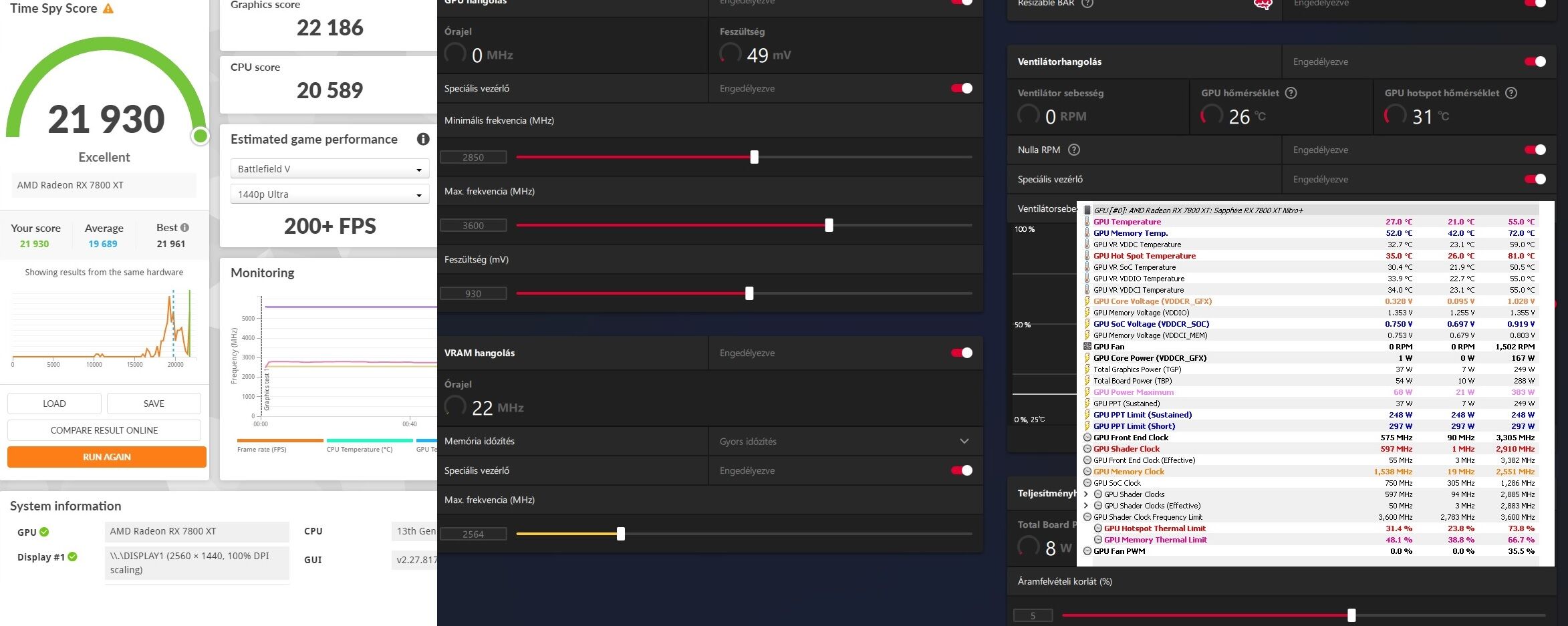The image size is (1568, 626).
Task: Select the GPU PPT Limit (Short) sensor row
Action: click(x=1310, y=426)
